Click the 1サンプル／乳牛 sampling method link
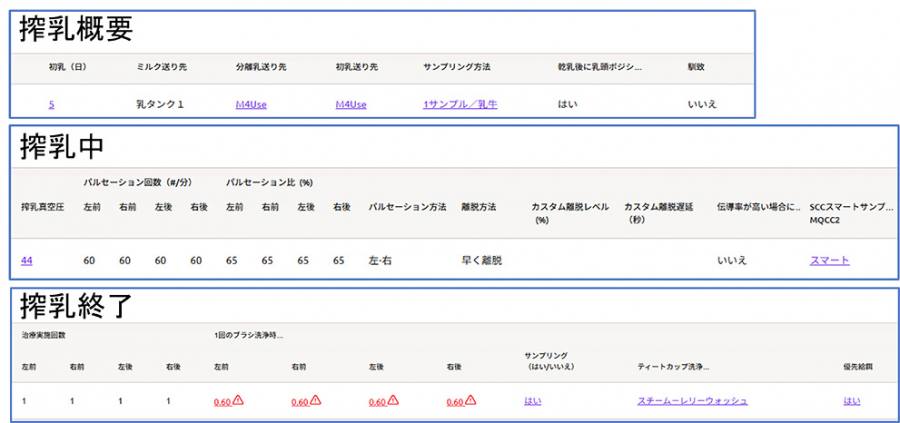The image size is (900, 423). point(462,104)
